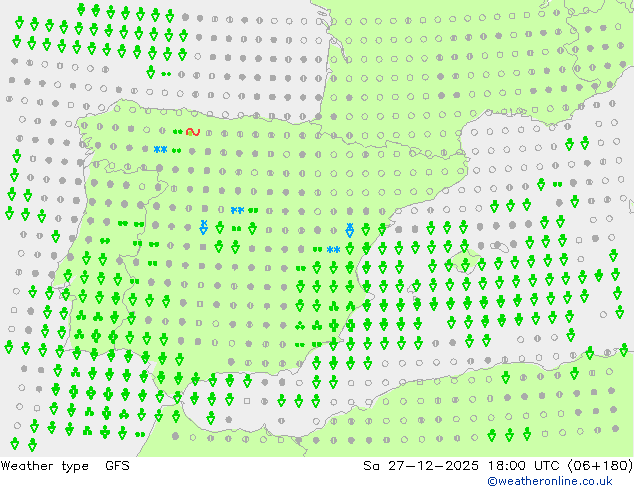Click the '(06+180)' forecast run text

[600, 466]
